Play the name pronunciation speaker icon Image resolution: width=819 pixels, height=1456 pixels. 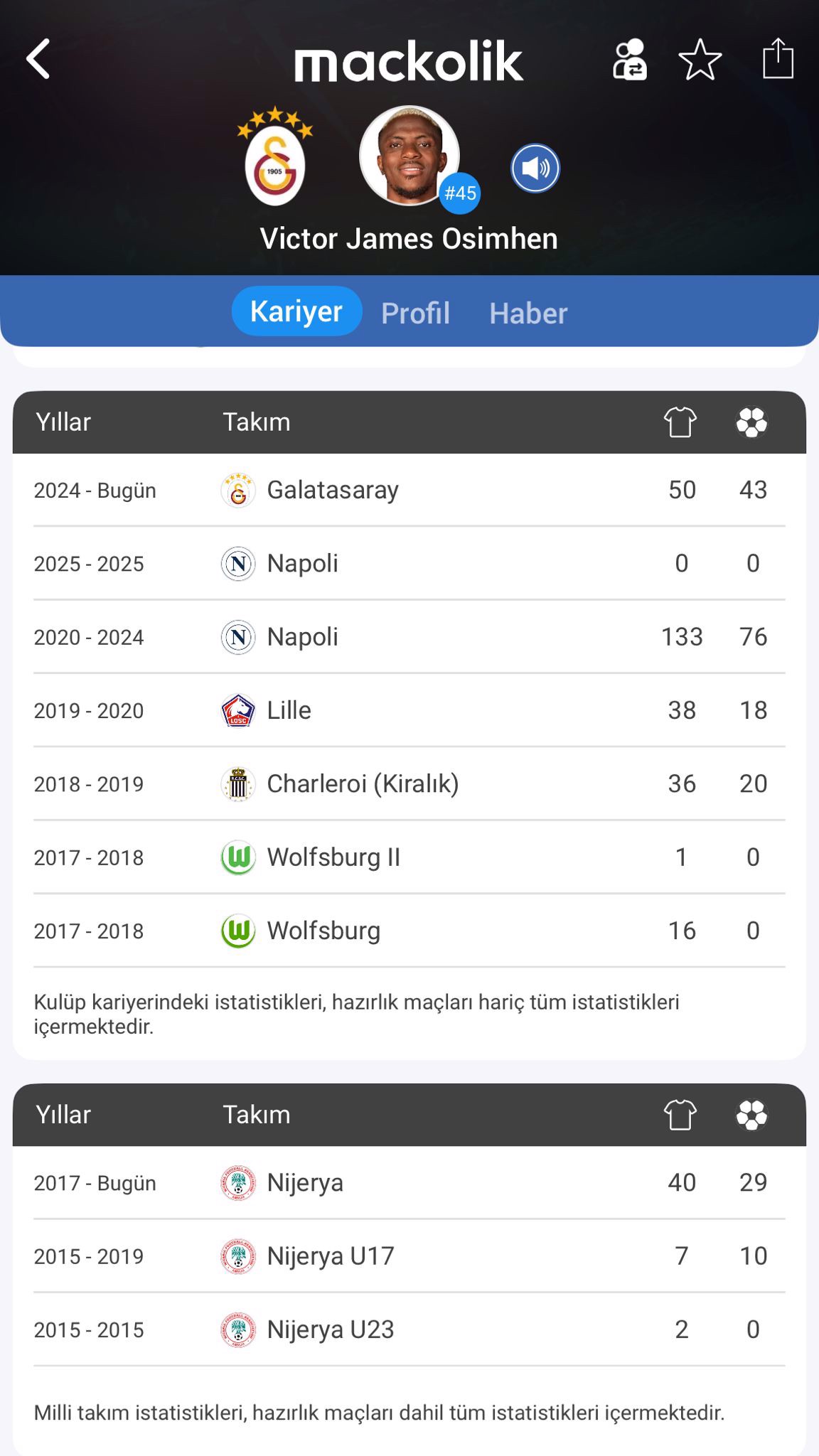[535, 168]
